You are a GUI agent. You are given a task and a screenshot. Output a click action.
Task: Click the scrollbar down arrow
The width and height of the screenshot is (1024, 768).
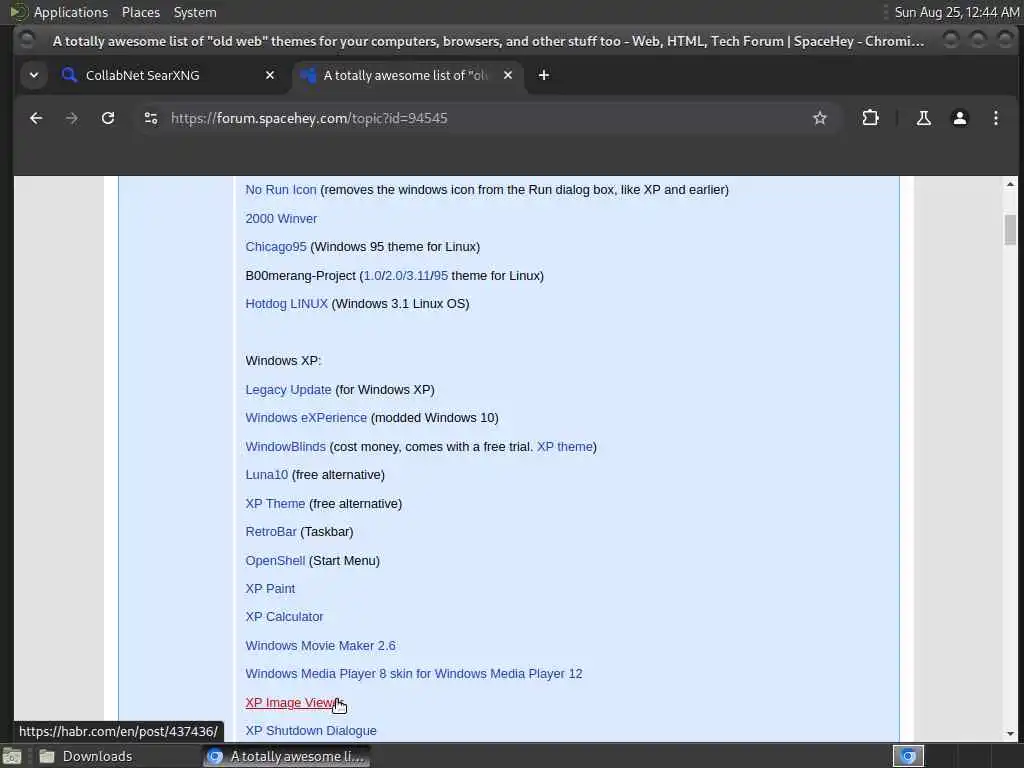click(1010, 733)
